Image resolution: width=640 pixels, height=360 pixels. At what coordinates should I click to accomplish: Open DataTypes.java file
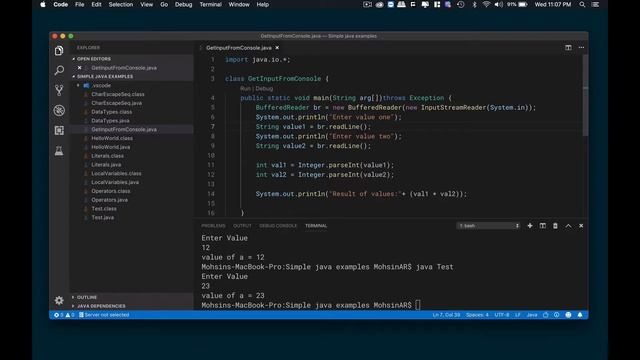pyautogui.click(x=110, y=121)
